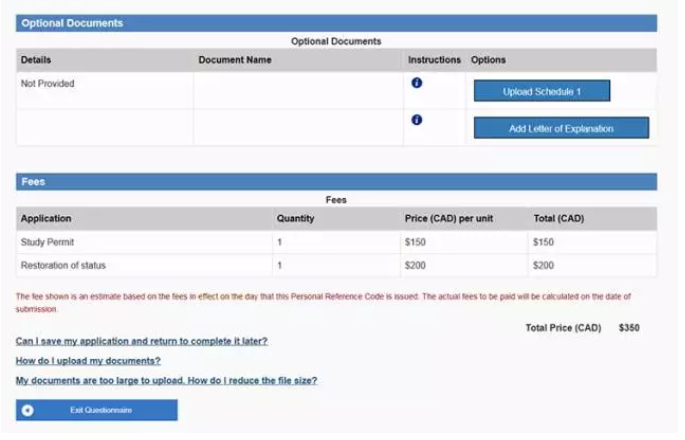Click the Document Name column header

coord(235,60)
